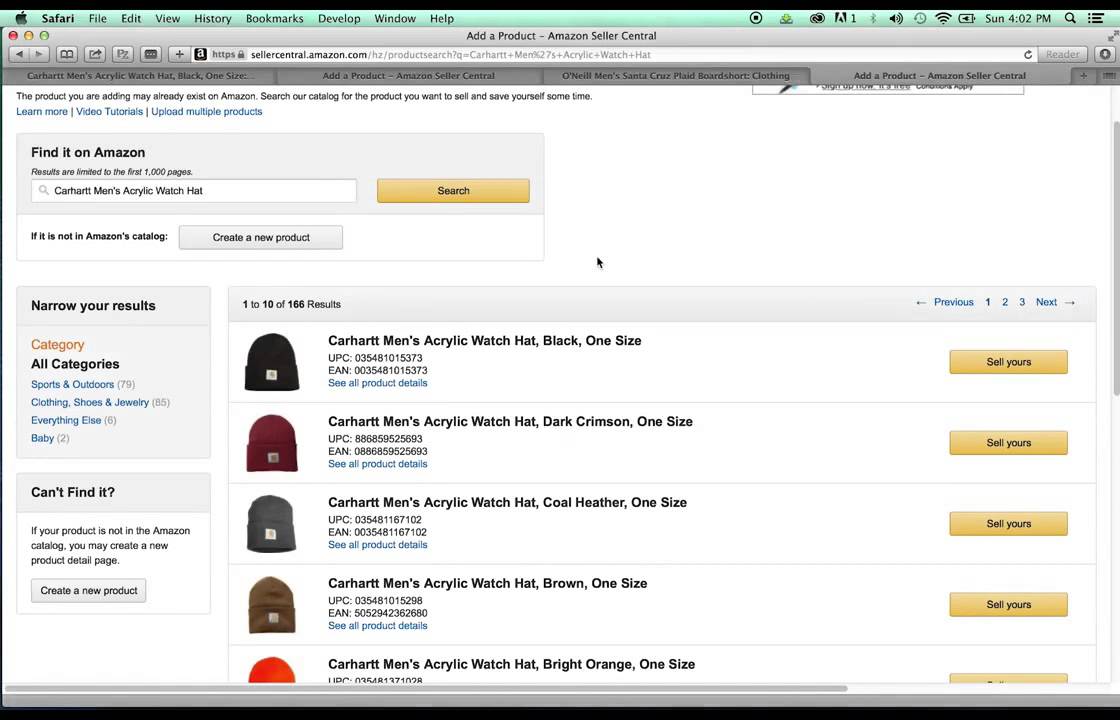Click the volume icon in menu bar

tap(896, 19)
